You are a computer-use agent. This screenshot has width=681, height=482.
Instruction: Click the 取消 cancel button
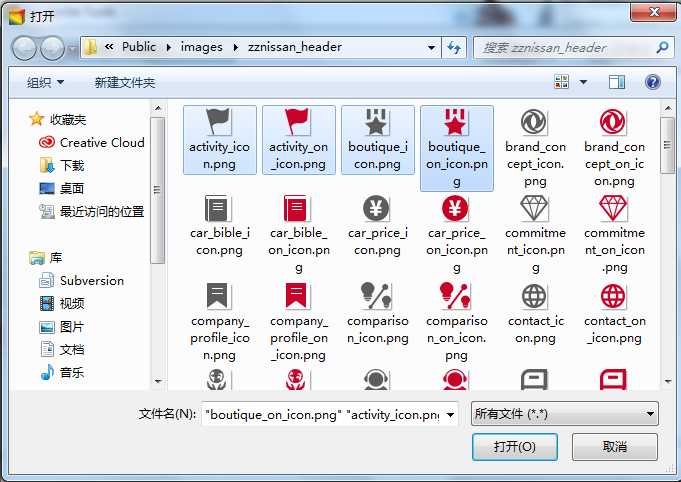pyautogui.click(x=615, y=446)
